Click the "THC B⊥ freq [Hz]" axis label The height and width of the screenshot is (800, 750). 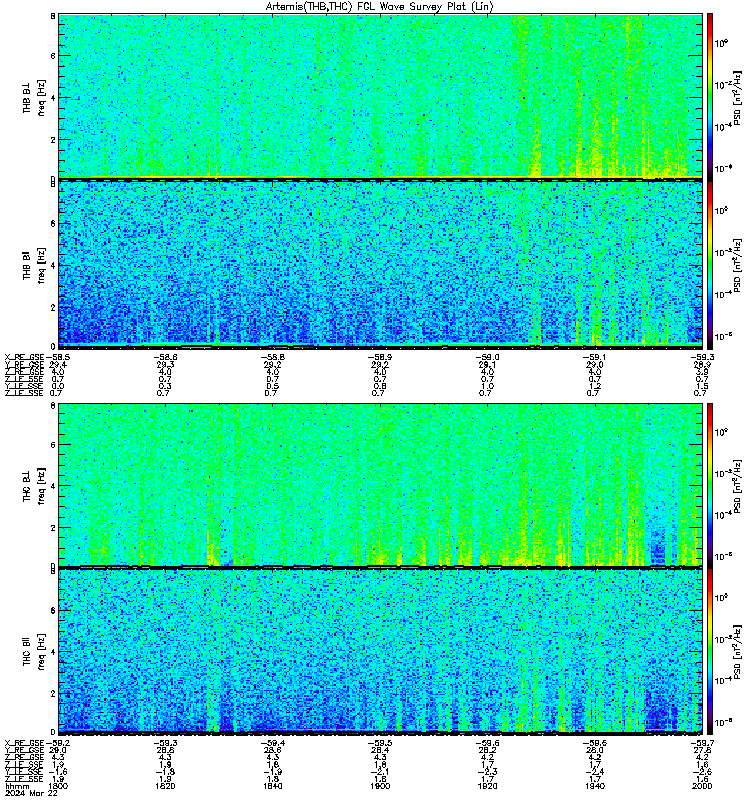tap(34, 485)
